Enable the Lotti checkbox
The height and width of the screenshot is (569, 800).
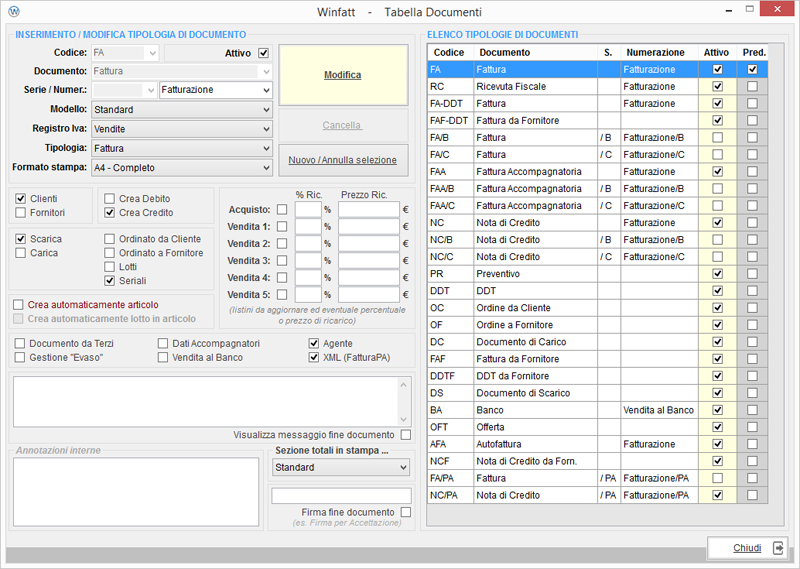[109, 266]
